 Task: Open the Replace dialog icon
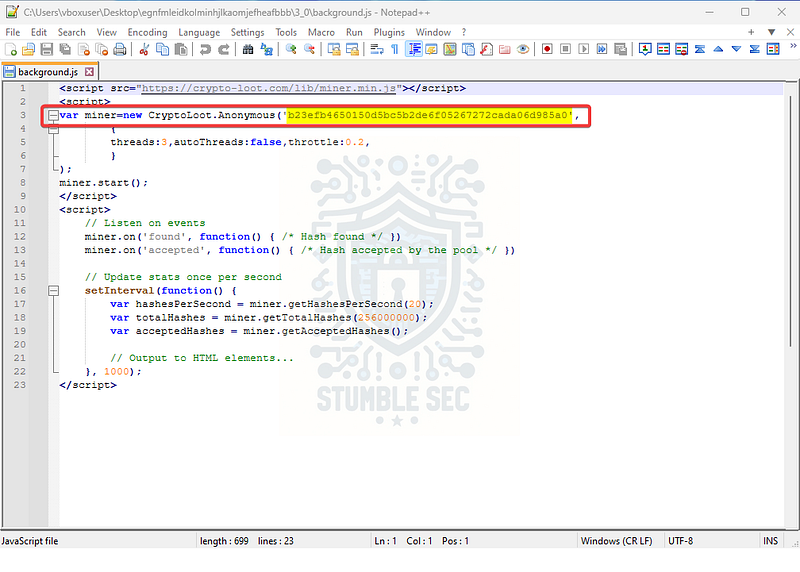point(266,49)
